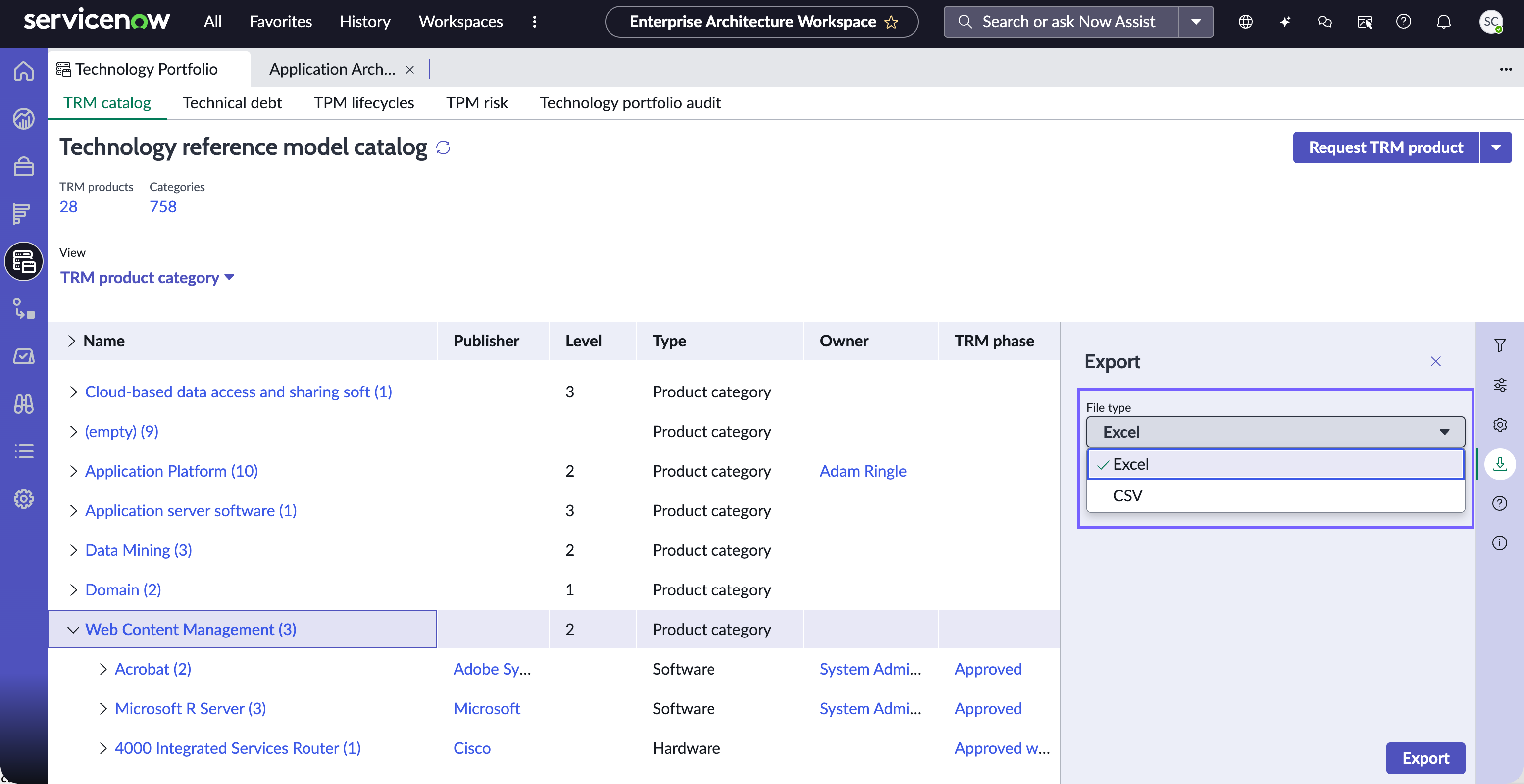Image resolution: width=1524 pixels, height=784 pixels.
Task: Open the search scope dropdown arrow
Action: pos(1196,22)
